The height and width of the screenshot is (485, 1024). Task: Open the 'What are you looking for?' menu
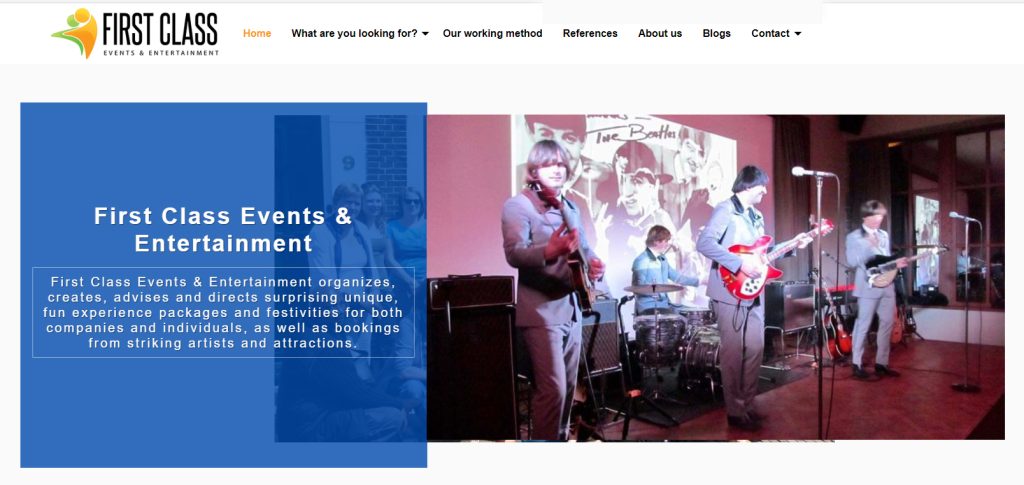[354, 33]
